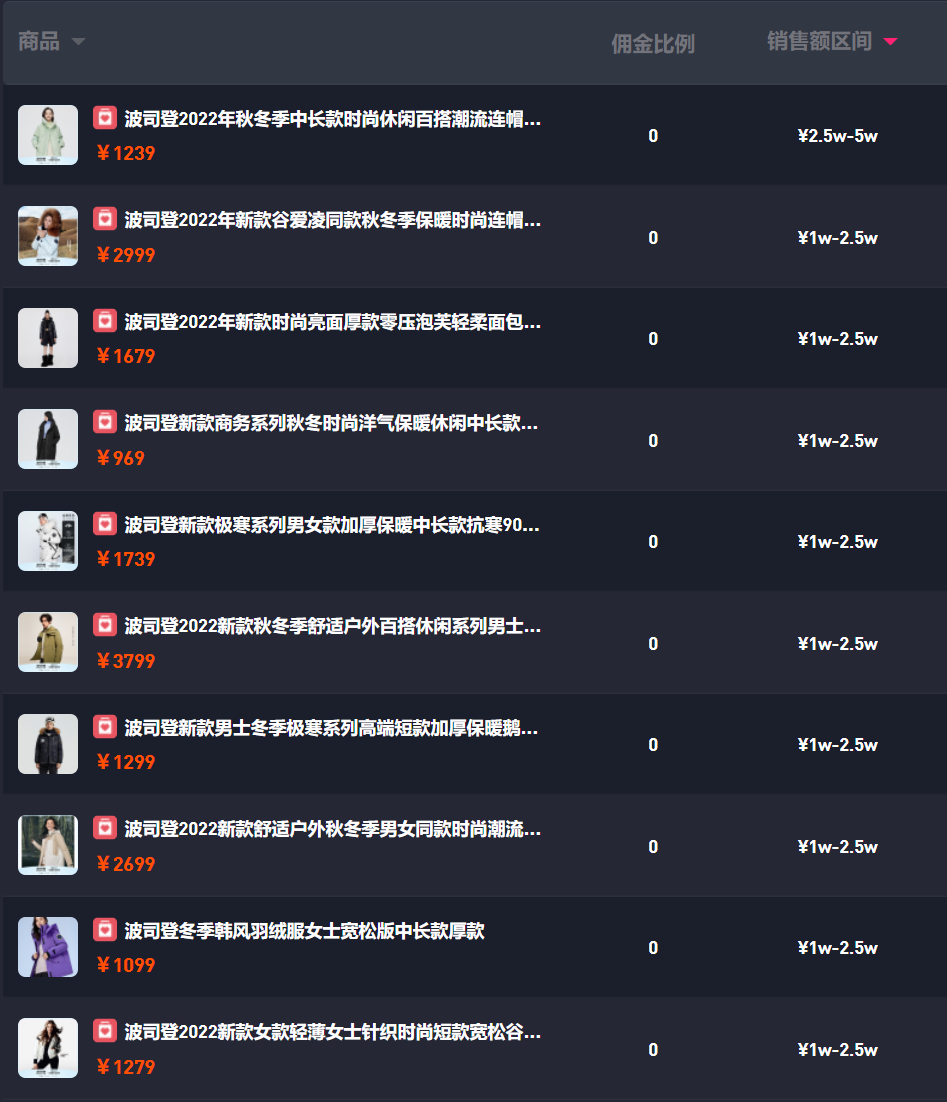Click shop icon beside 针织时尚短款 product title
This screenshot has height=1102, width=947.
point(105,1031)
